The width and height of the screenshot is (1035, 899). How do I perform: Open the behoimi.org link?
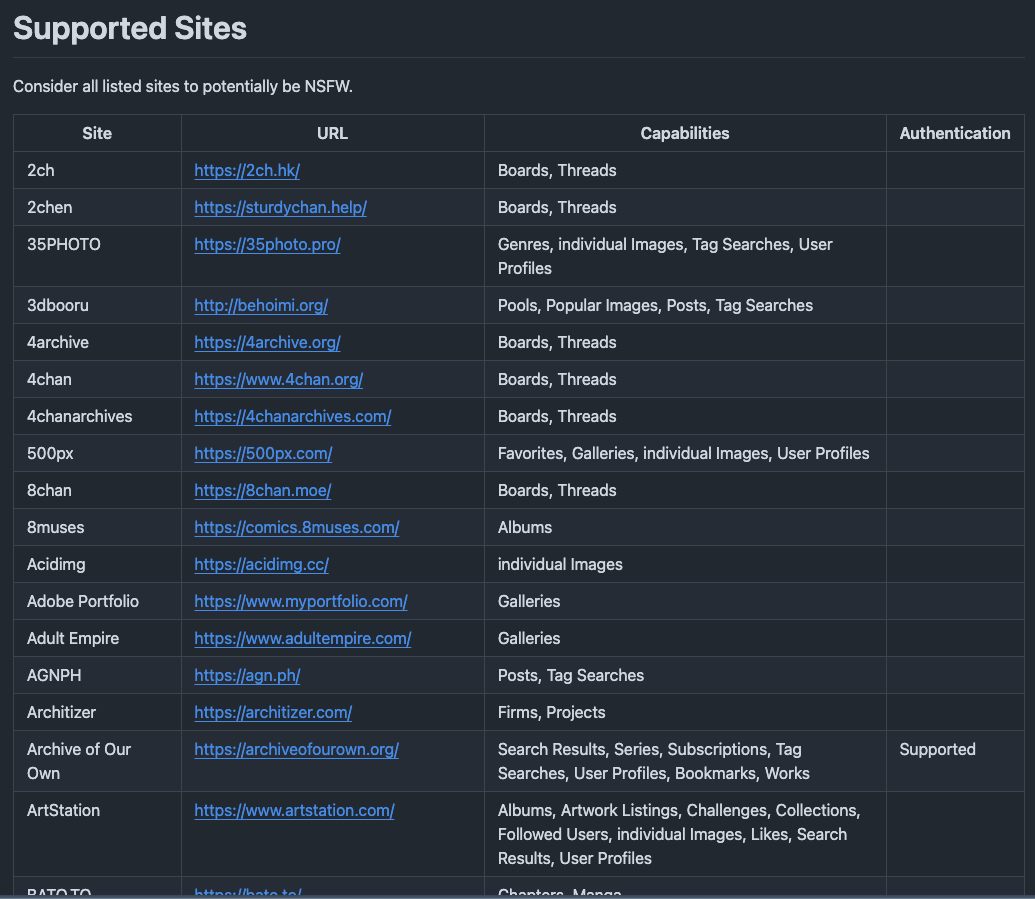pos(261,305)
